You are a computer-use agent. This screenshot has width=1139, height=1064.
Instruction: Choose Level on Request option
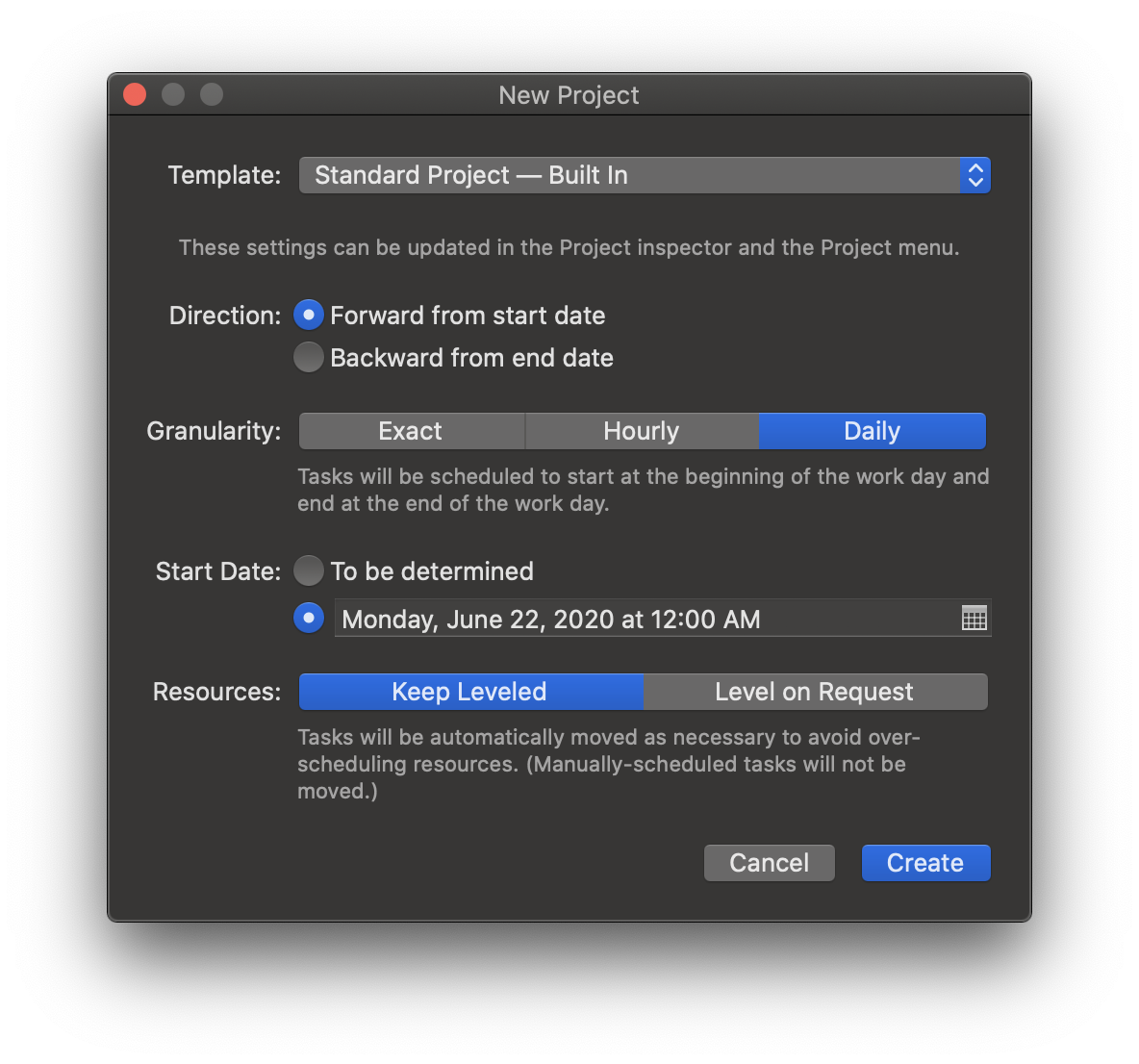point(815,692)
